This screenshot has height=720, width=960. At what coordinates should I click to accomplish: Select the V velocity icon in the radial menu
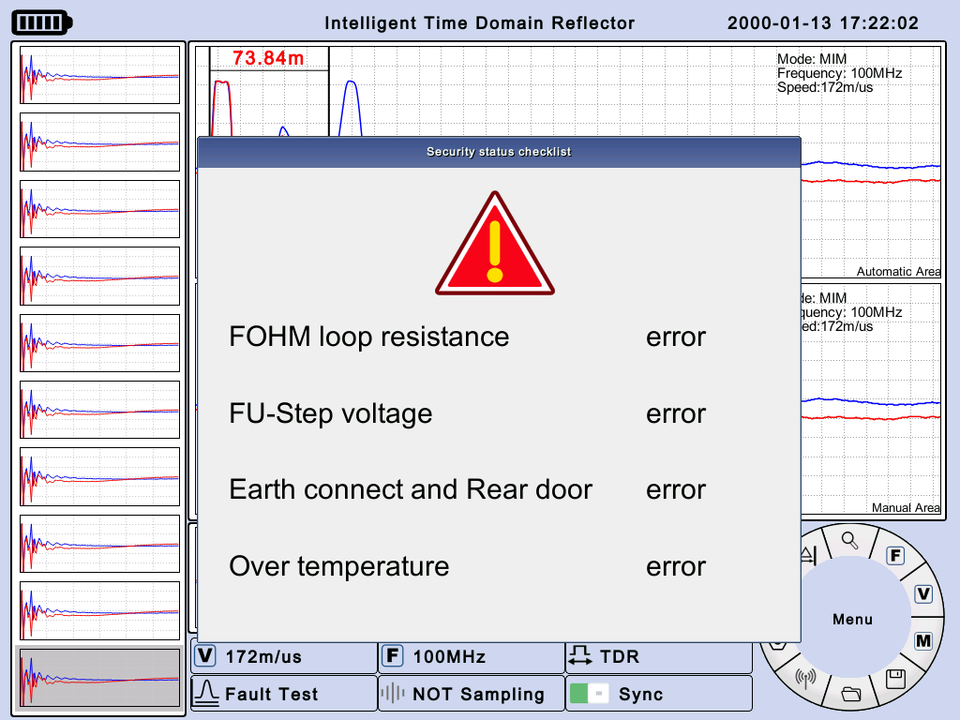[x=923, y=594]
